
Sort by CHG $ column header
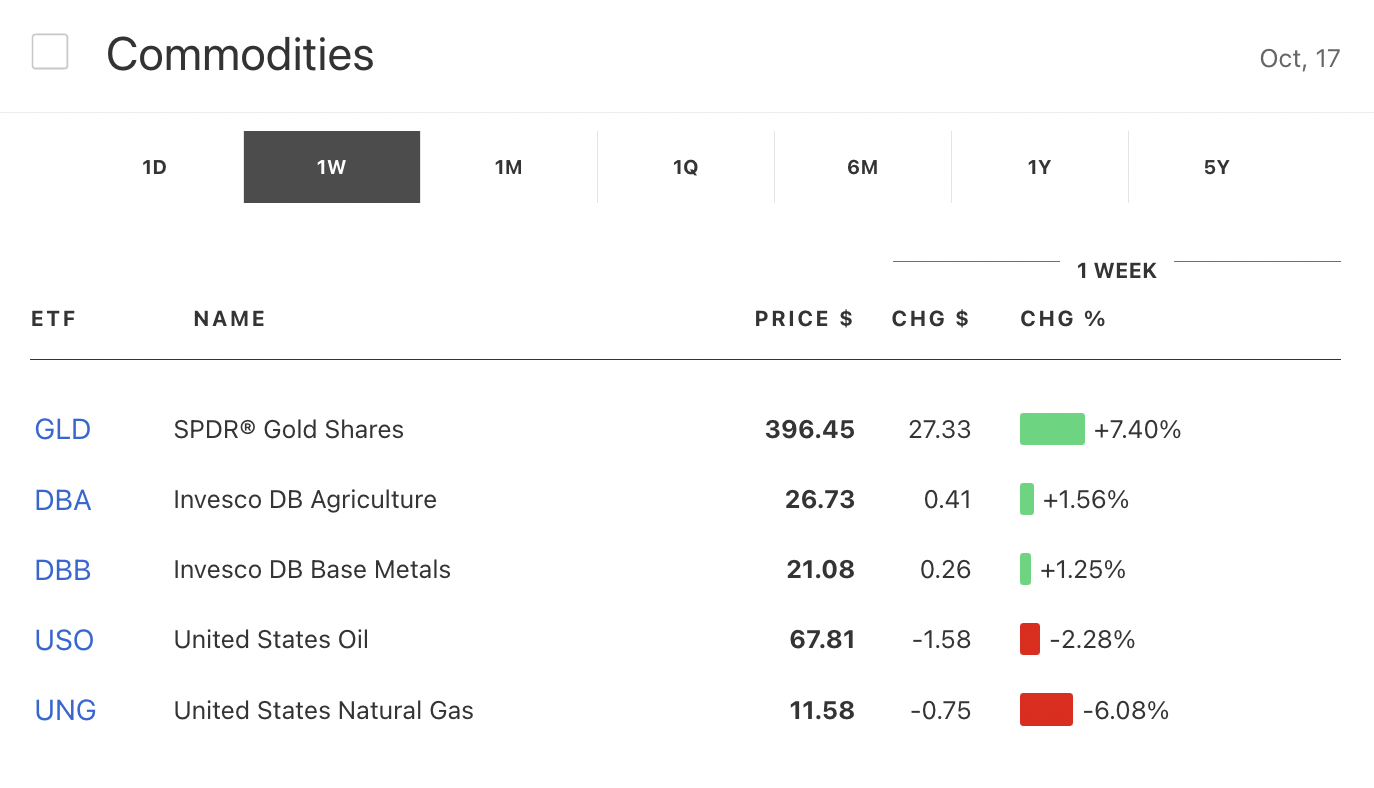click(930, 319)
